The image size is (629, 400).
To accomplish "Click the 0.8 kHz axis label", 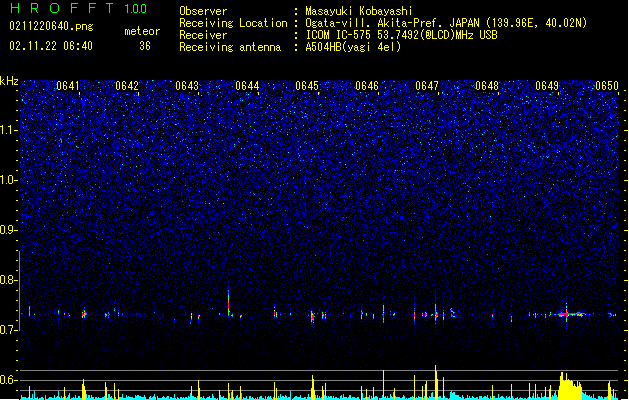I will (8, 280).
